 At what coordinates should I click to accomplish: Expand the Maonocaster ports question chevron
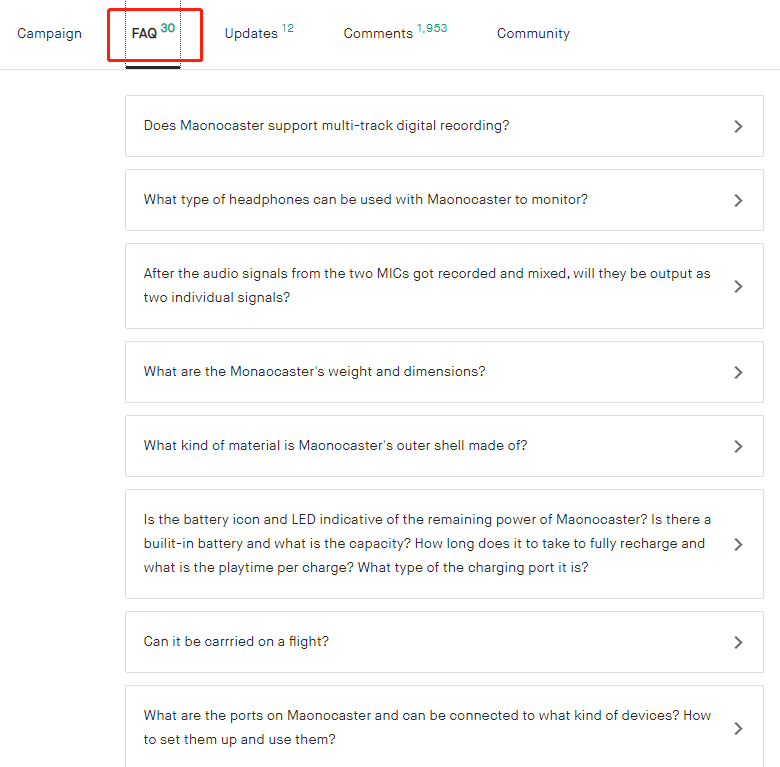click(738, 729)
